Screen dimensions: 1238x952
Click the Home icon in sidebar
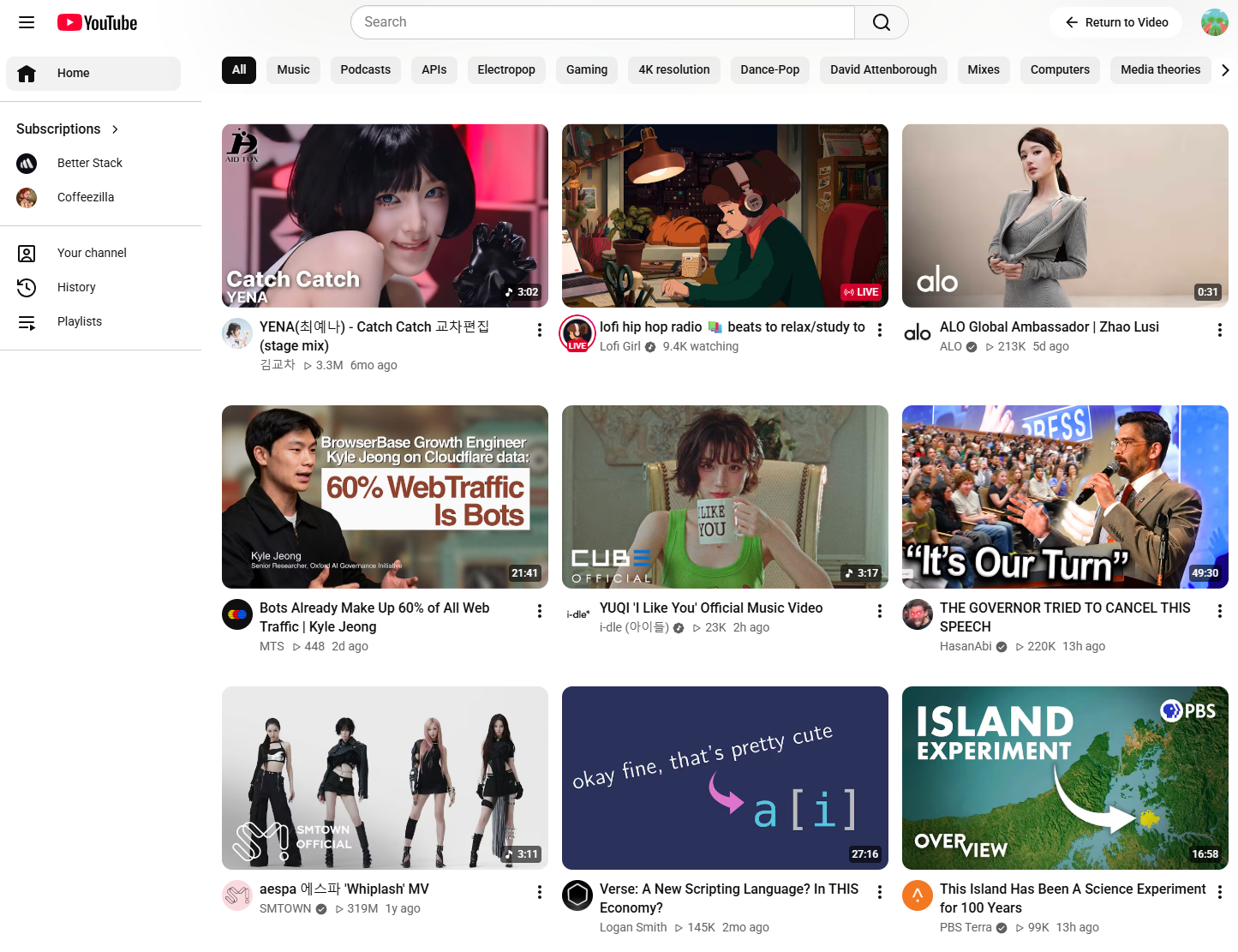[27, 74]
